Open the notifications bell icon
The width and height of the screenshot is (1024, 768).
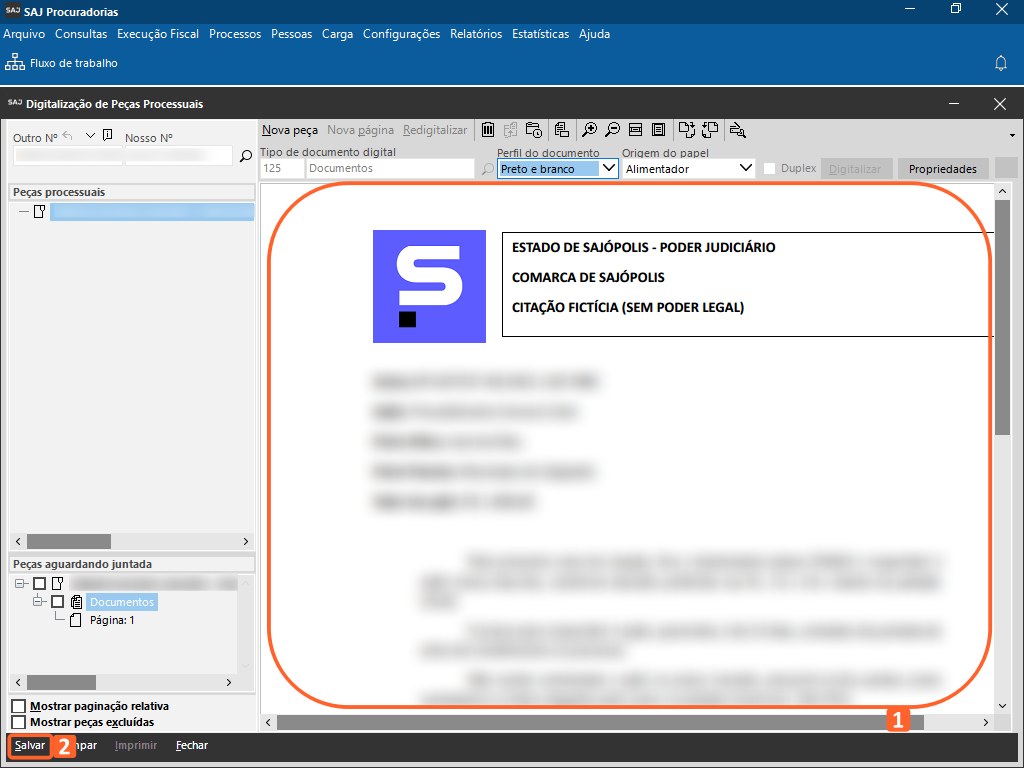[x=1000, y=63]
